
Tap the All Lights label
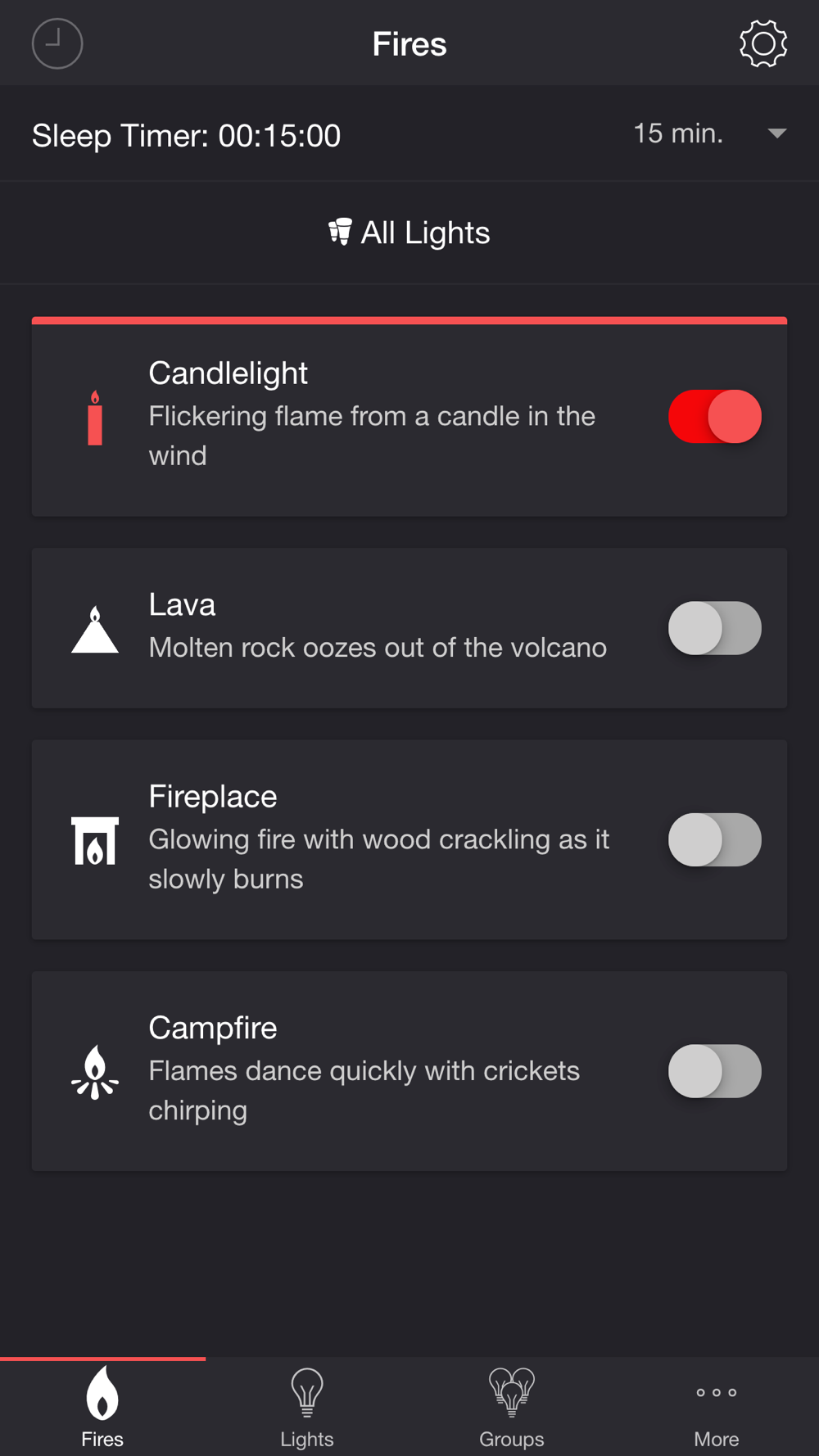[x=425, y=233]
